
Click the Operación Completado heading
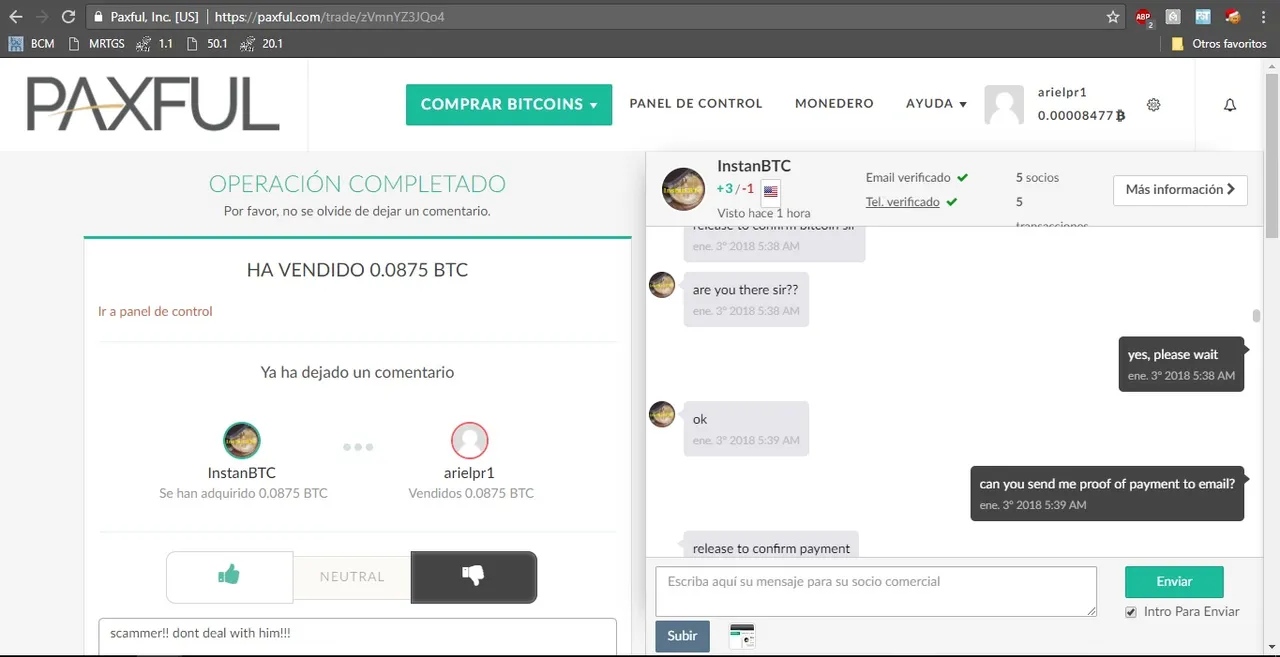tap(357, 184)
